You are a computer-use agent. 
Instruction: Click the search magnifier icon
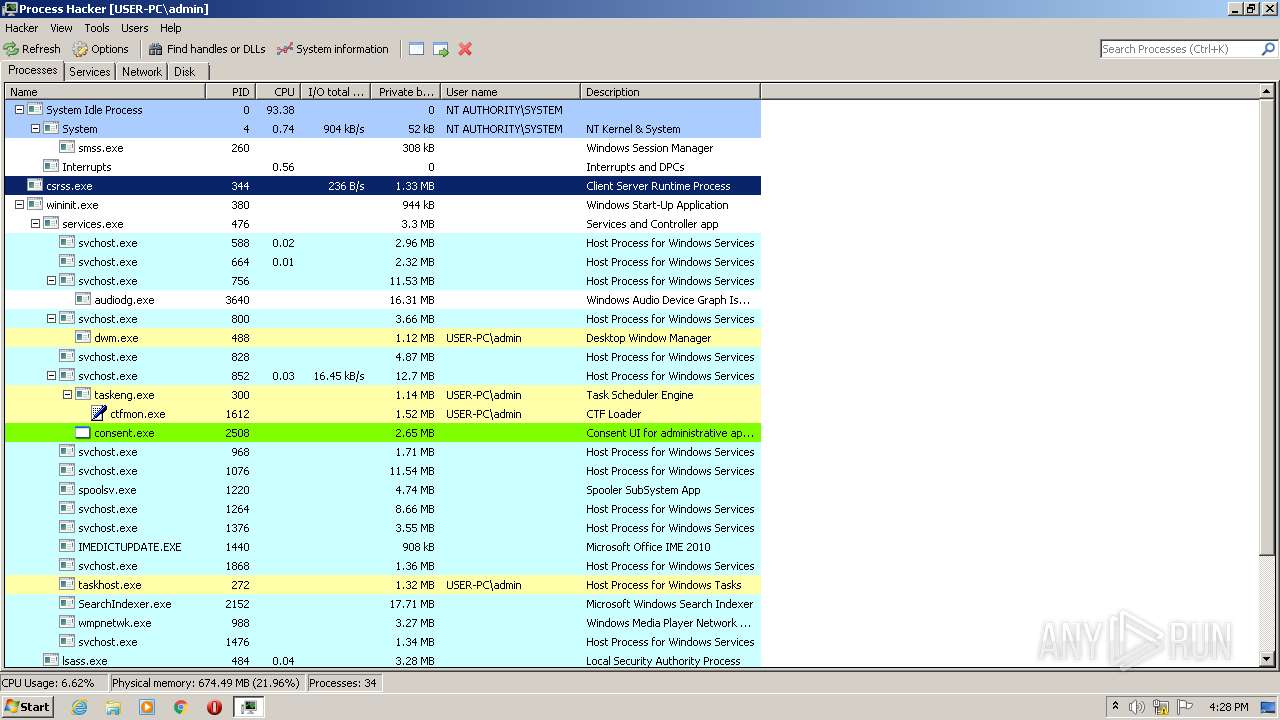[x=1268, y=49]
